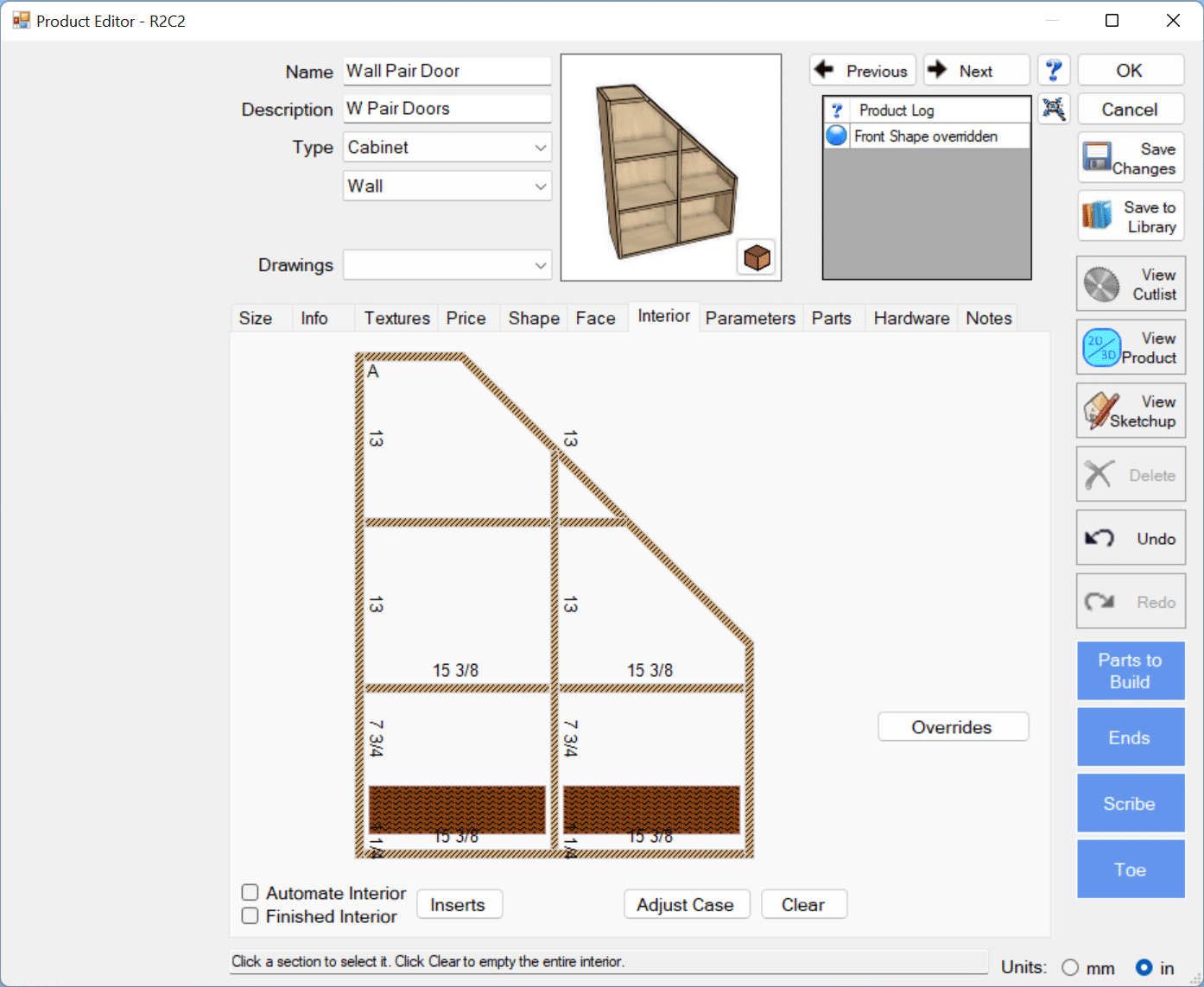Open the View Sketchup pencil icon
The height and width of the screenshot is (987, 1204).
[x=1100, y=410]
